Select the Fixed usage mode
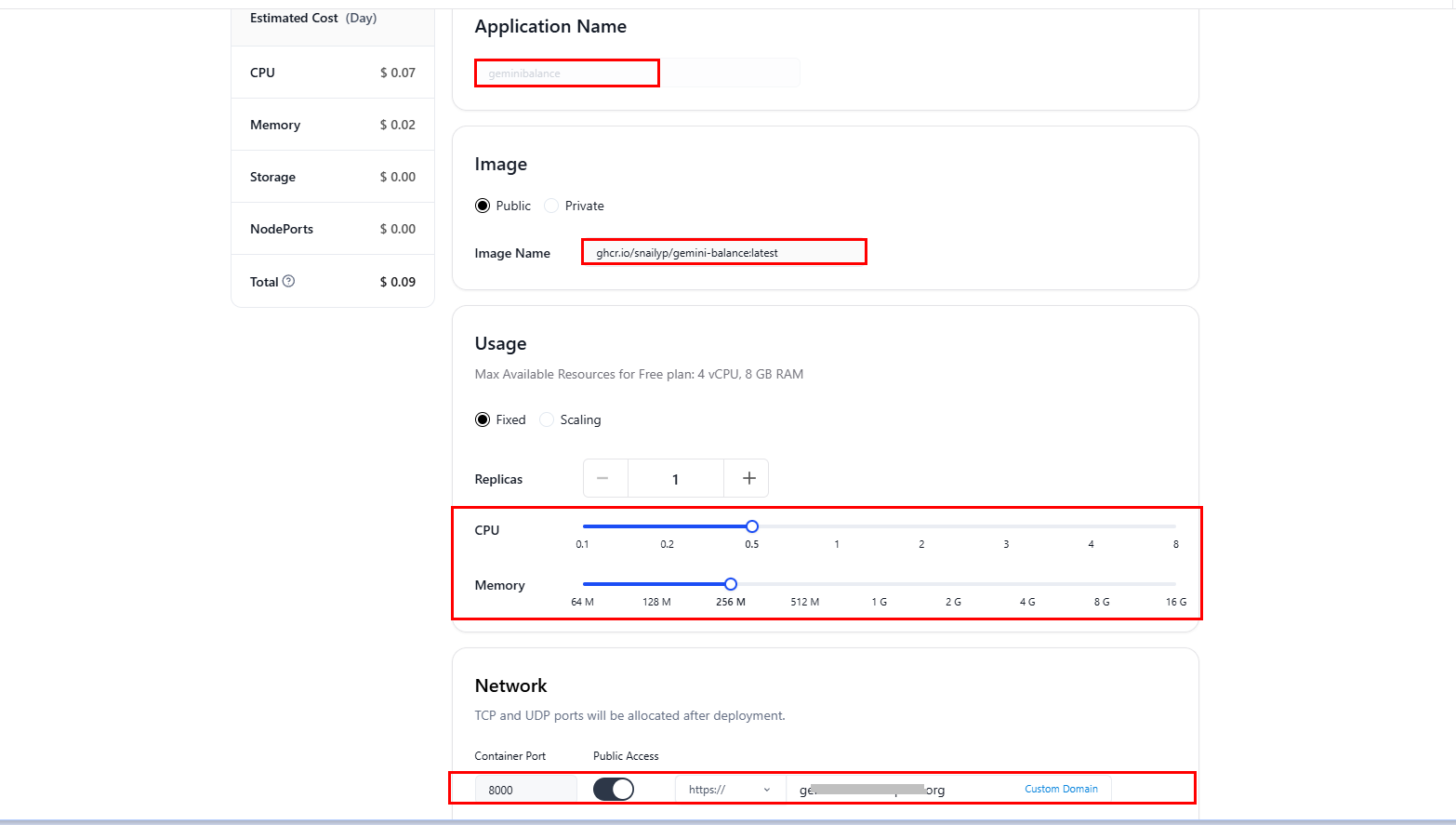 pyautogui.click(x=483, y=419)
